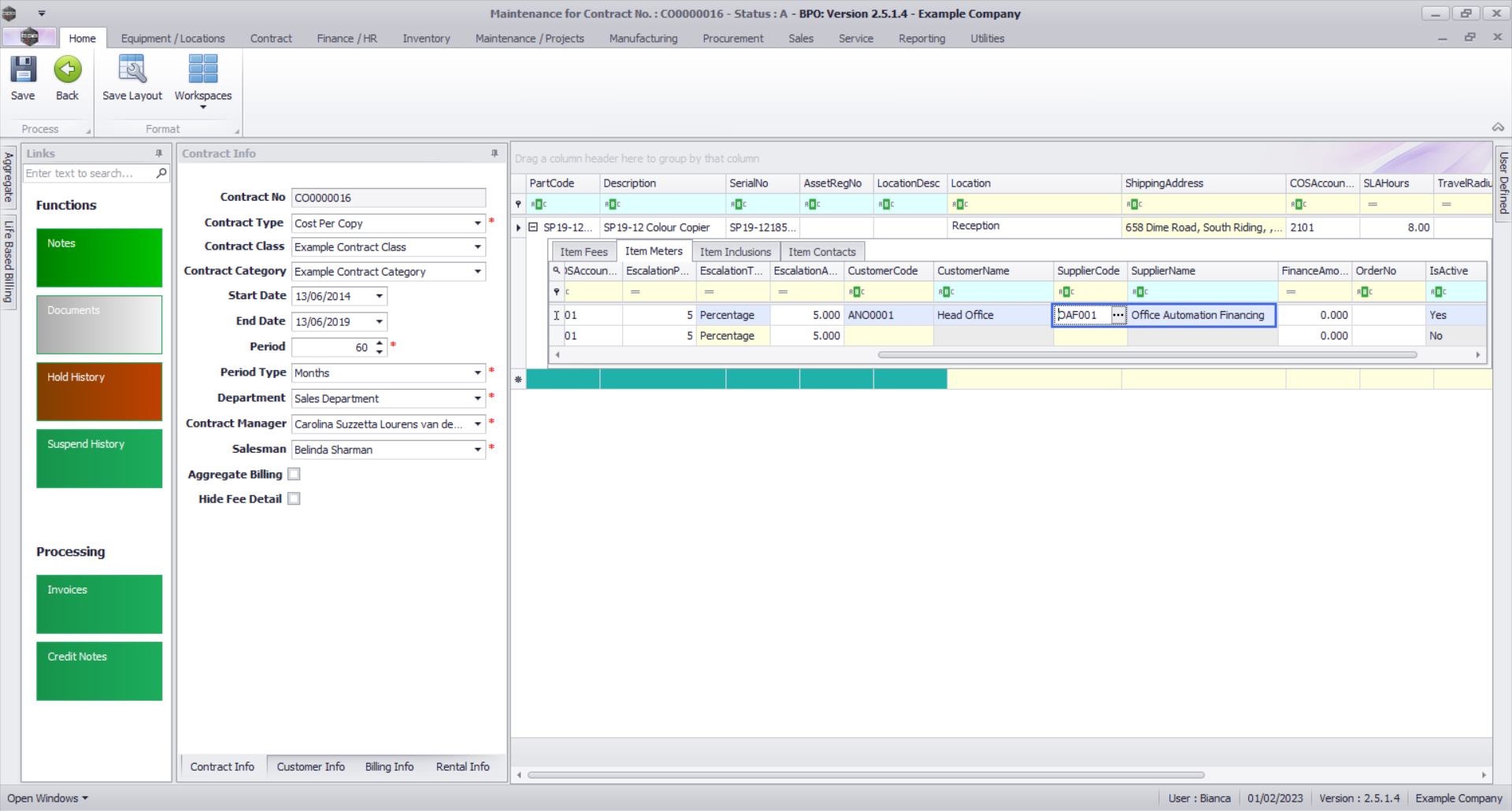Click the search magnifier in Links panel
1512x811 pixels.
tap(161, 173)
